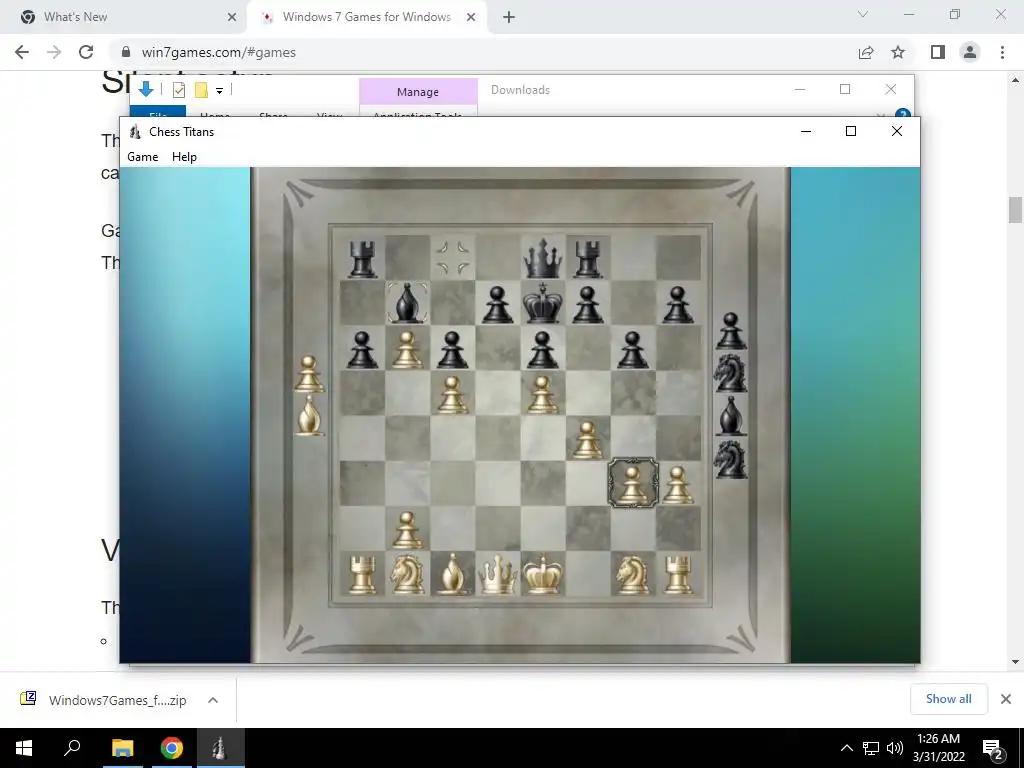Select the white pawn on b2
Viewport: 1024px width, 768px height.
coord(408,530)
